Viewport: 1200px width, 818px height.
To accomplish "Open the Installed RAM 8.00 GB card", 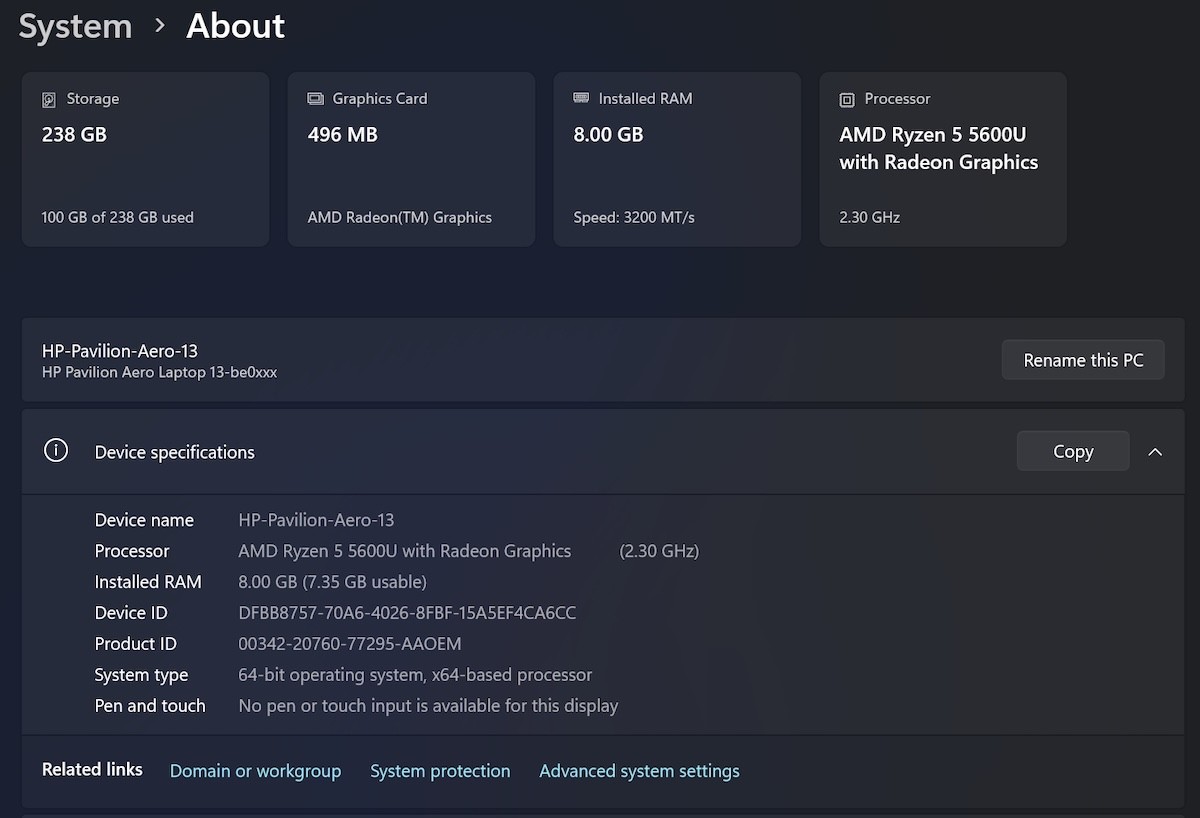I will 677,159.
